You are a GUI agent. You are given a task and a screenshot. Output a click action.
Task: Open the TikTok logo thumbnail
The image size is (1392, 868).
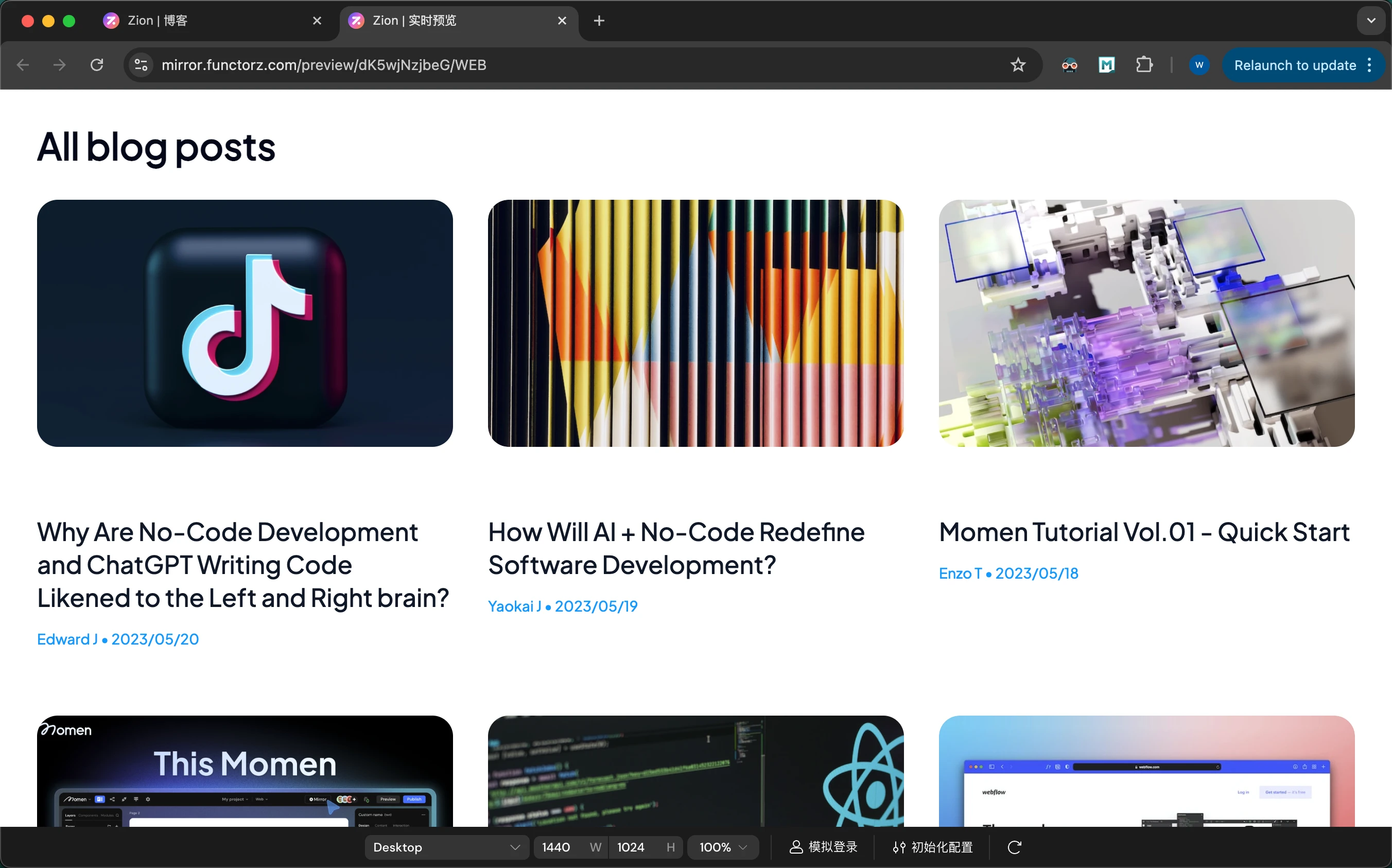tap(245, 323)
